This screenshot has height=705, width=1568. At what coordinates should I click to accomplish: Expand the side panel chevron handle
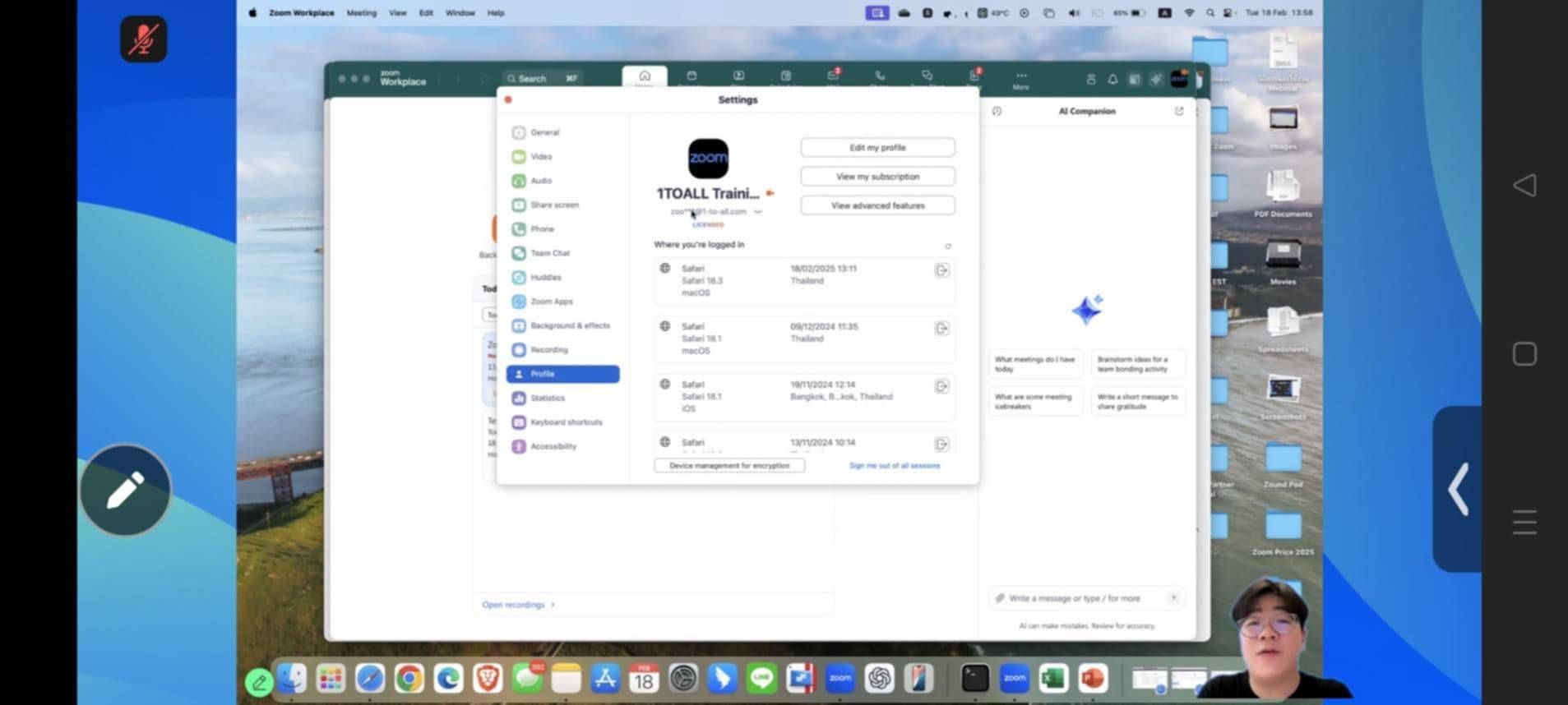[1458, 489]
